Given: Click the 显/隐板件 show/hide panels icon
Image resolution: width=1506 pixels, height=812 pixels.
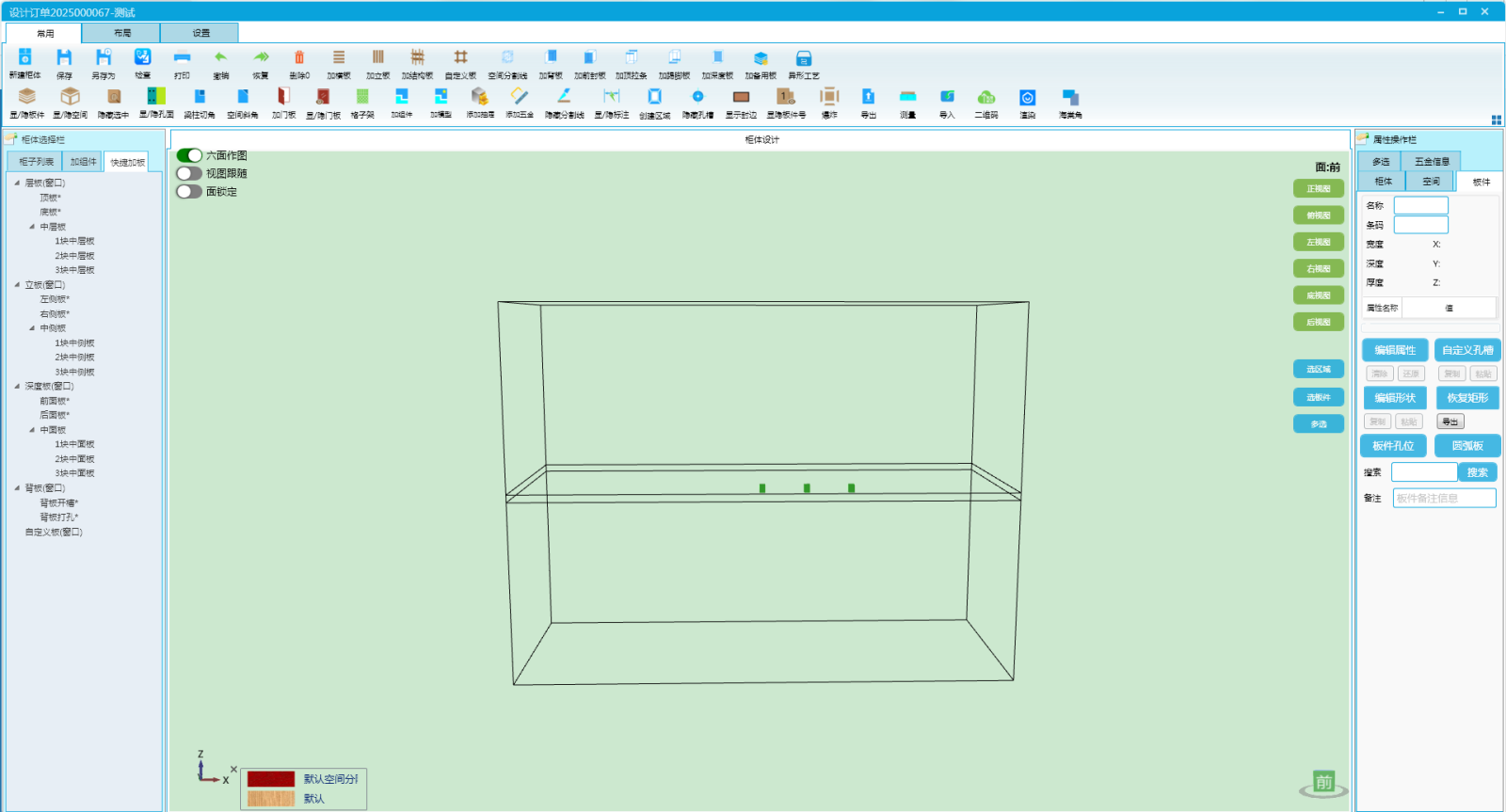Looking at the screenshot, I should [27, 97].
